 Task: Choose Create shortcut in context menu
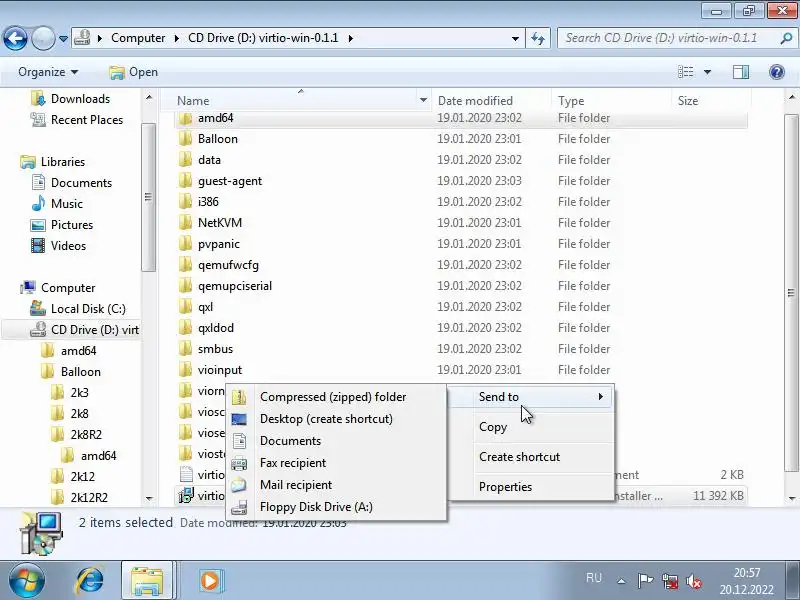pos(531,457)
